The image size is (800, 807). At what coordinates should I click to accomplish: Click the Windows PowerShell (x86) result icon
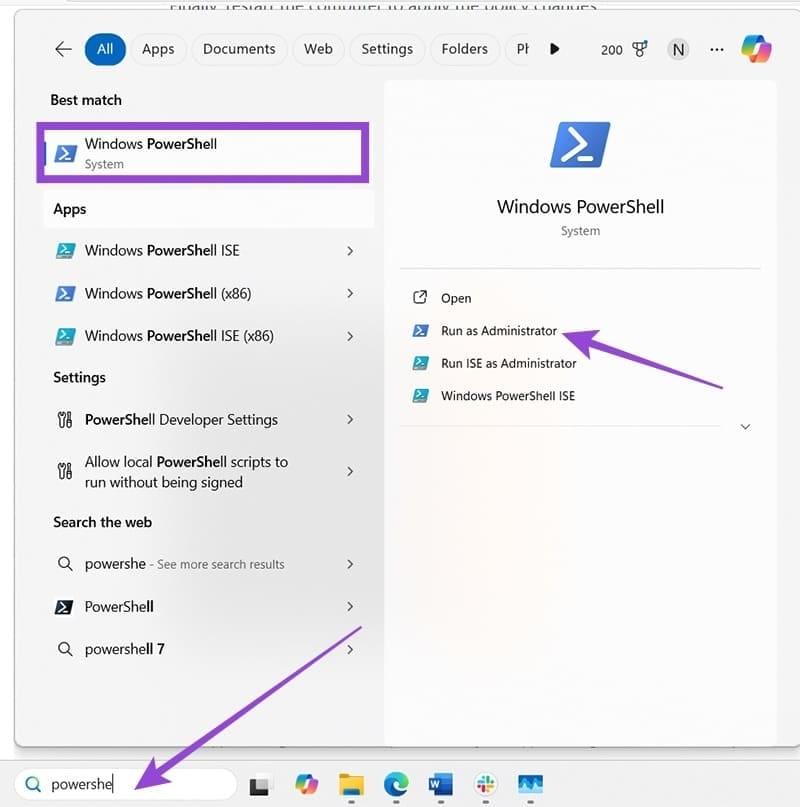[65, 293]
